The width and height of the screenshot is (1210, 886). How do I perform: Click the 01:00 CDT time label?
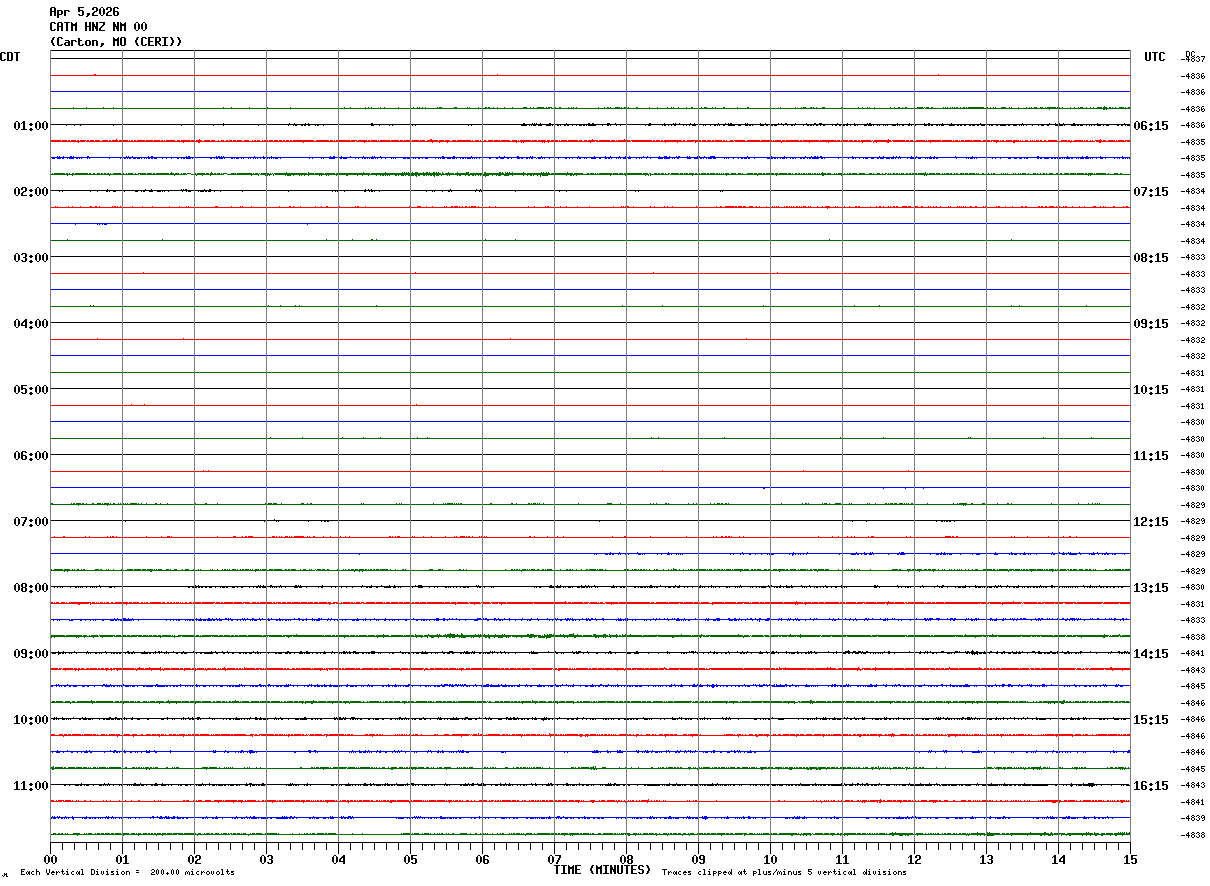30,126
